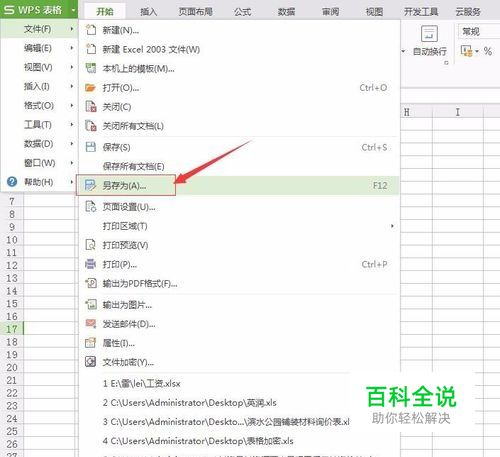Screen dimensions: 500x457
Task: Select row header 17
Action: coord(12,329)
